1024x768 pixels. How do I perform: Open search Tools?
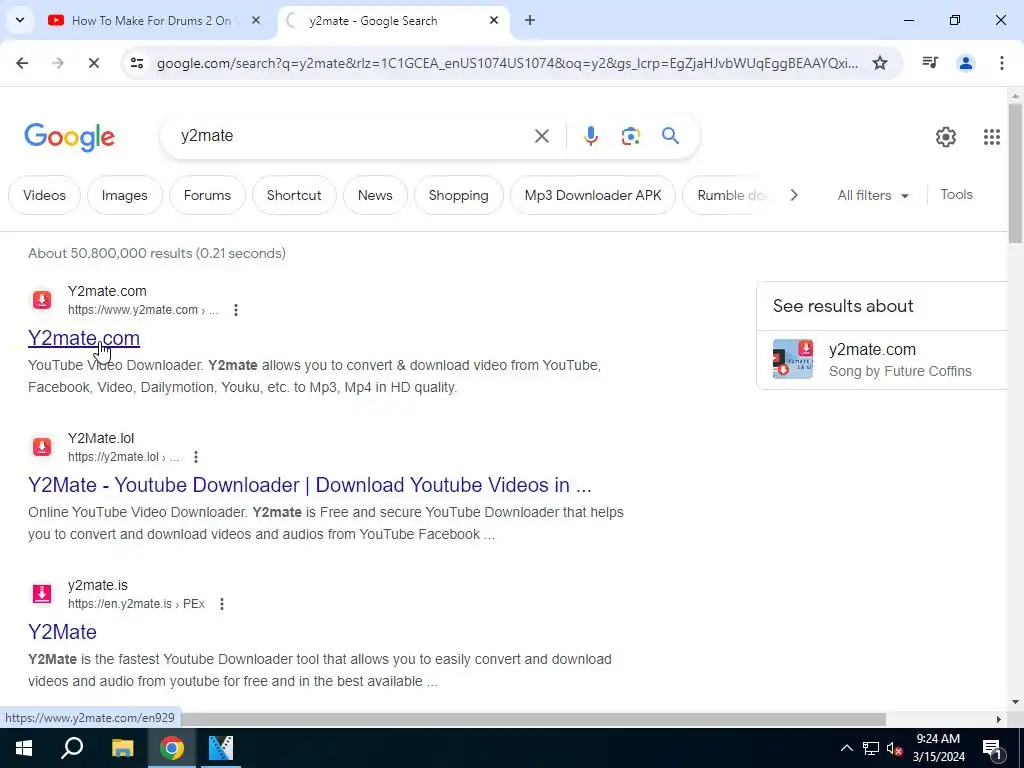click(x=956, y=195)
